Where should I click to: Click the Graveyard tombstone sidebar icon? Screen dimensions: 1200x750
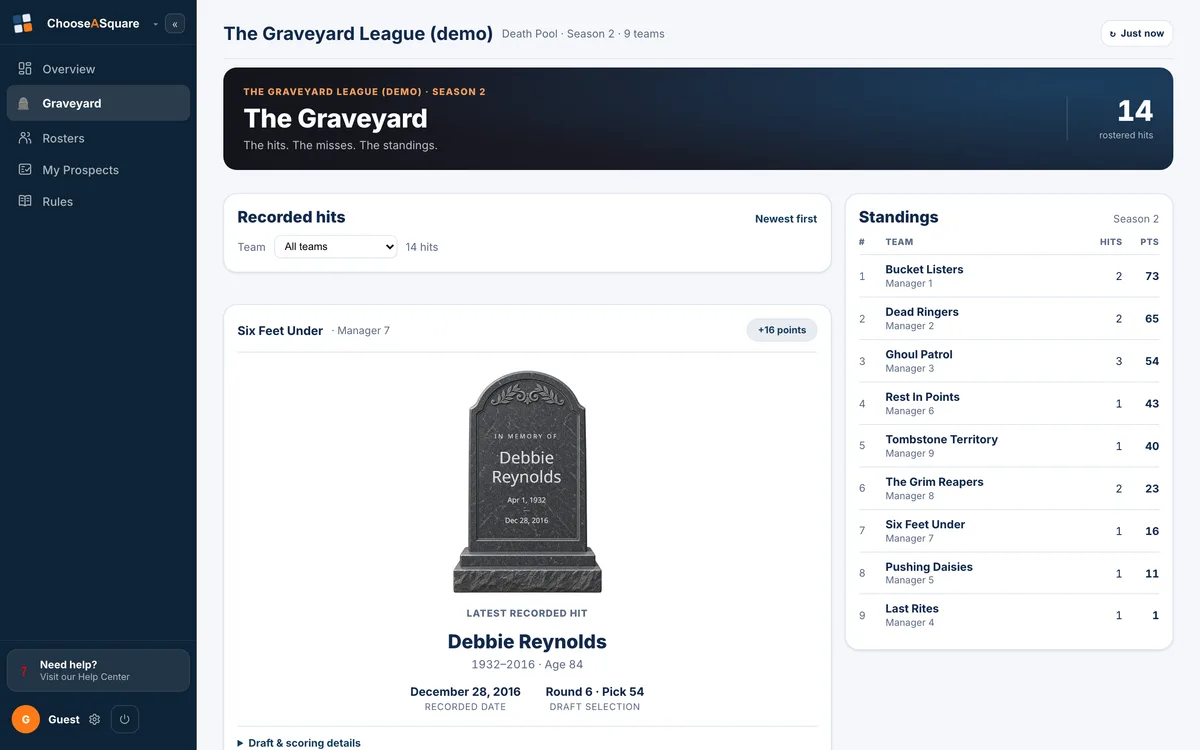click(x=24, y=103)
